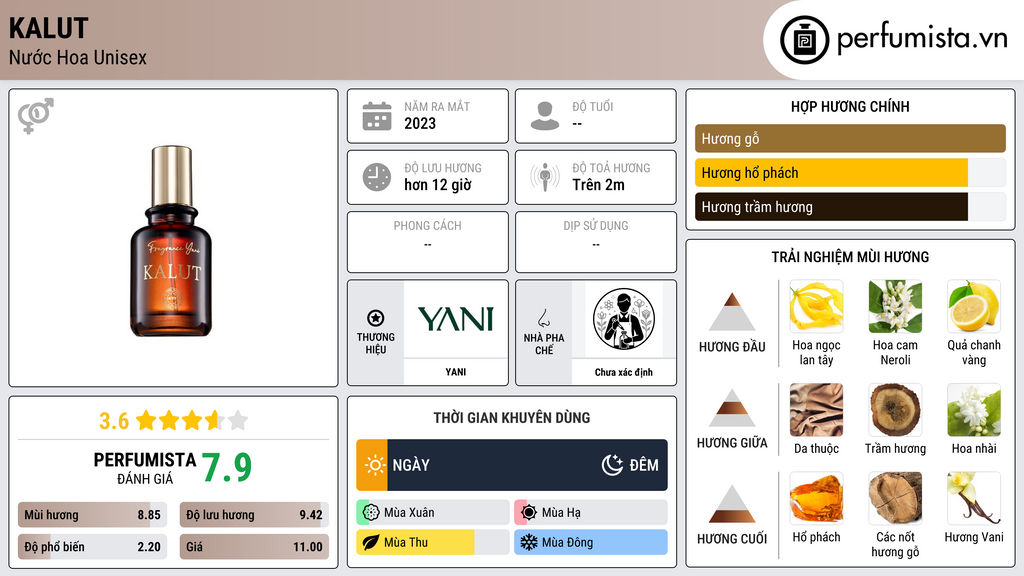The width and height of the screenshot is (1024, 576).
Task: Click the Perfumista đánh giá label
Action: (144, 468)
